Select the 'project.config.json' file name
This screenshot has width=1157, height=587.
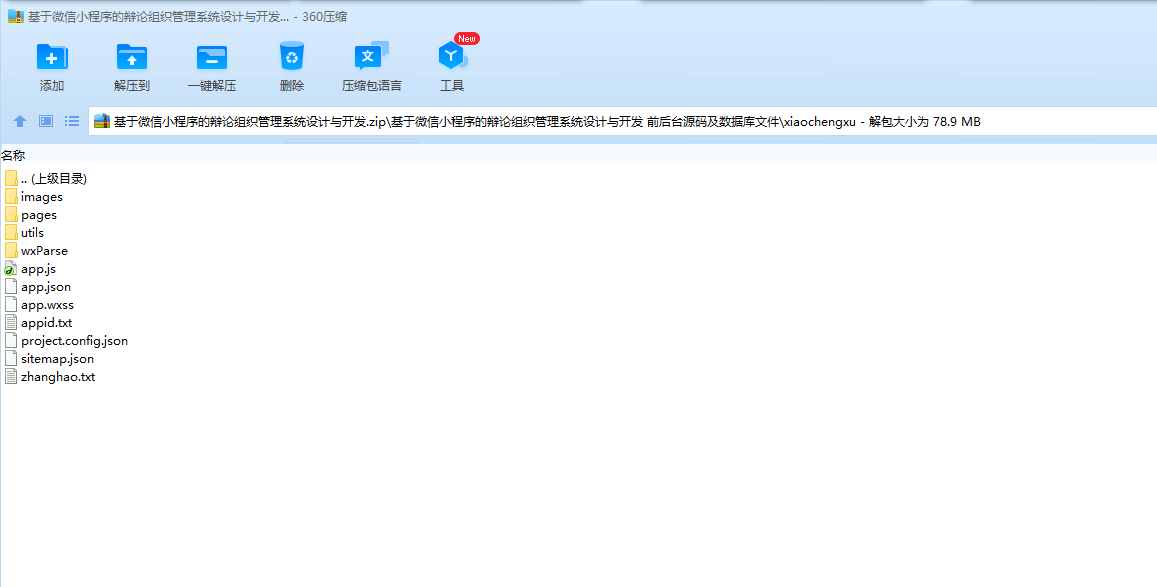[75, 341]
